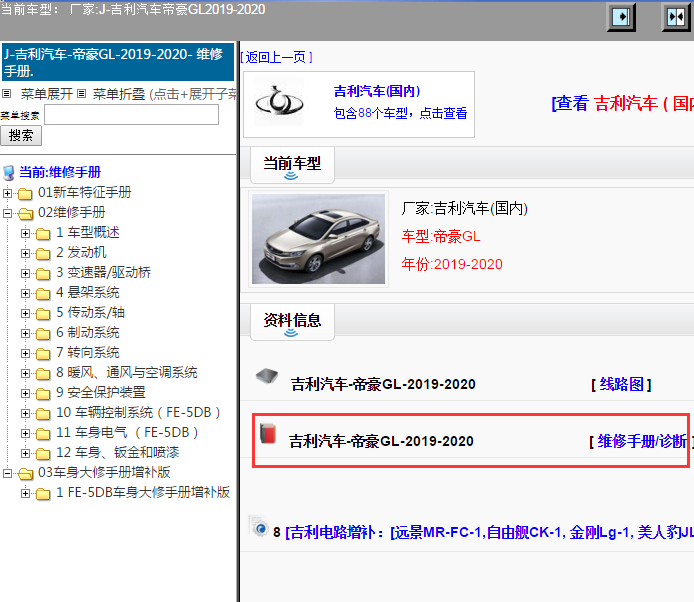Open 吉利汽车(国内) brand link

pyautogui.click(x=377, y=91)
